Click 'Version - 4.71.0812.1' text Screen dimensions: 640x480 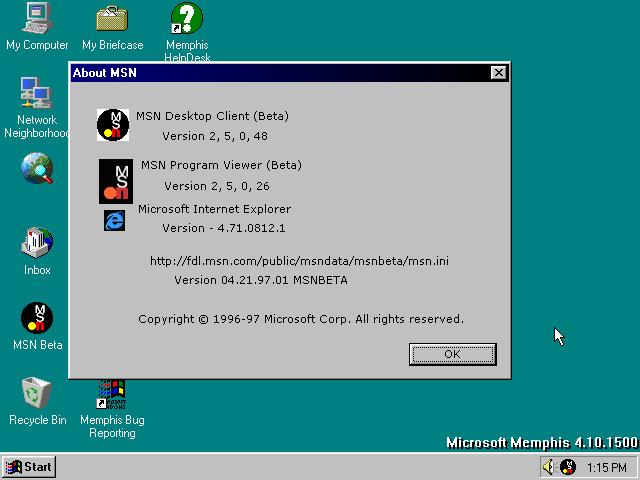tap(224, 228)
